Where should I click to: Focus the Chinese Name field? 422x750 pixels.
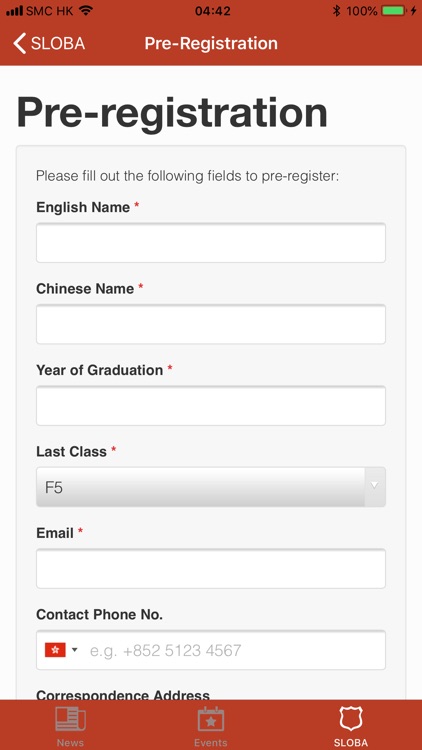pos(211,324)
